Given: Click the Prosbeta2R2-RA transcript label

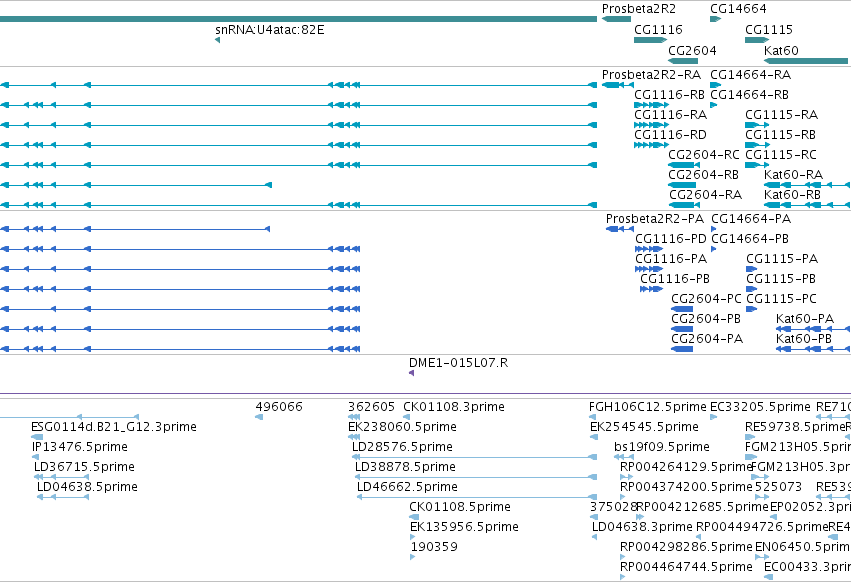Looking at the screenshot, I should (651, 75).
